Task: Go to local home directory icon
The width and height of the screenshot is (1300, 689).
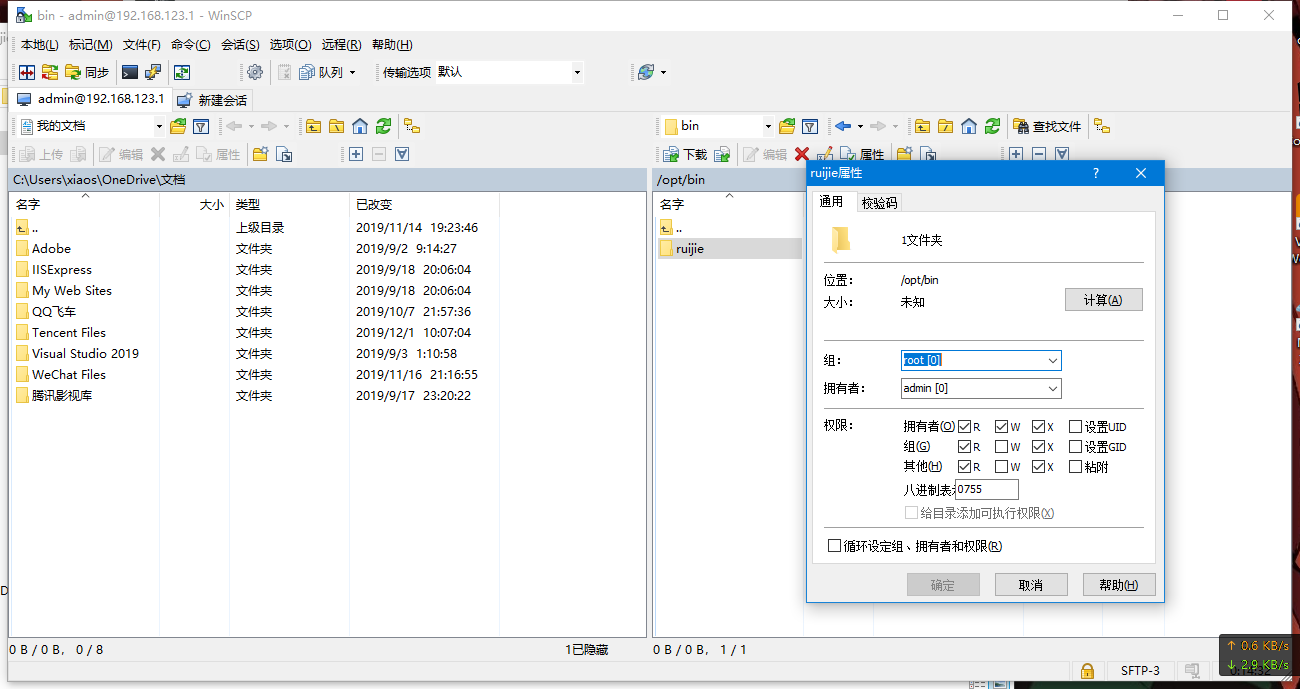Action: pyautogui.click(x=360, y=126)
